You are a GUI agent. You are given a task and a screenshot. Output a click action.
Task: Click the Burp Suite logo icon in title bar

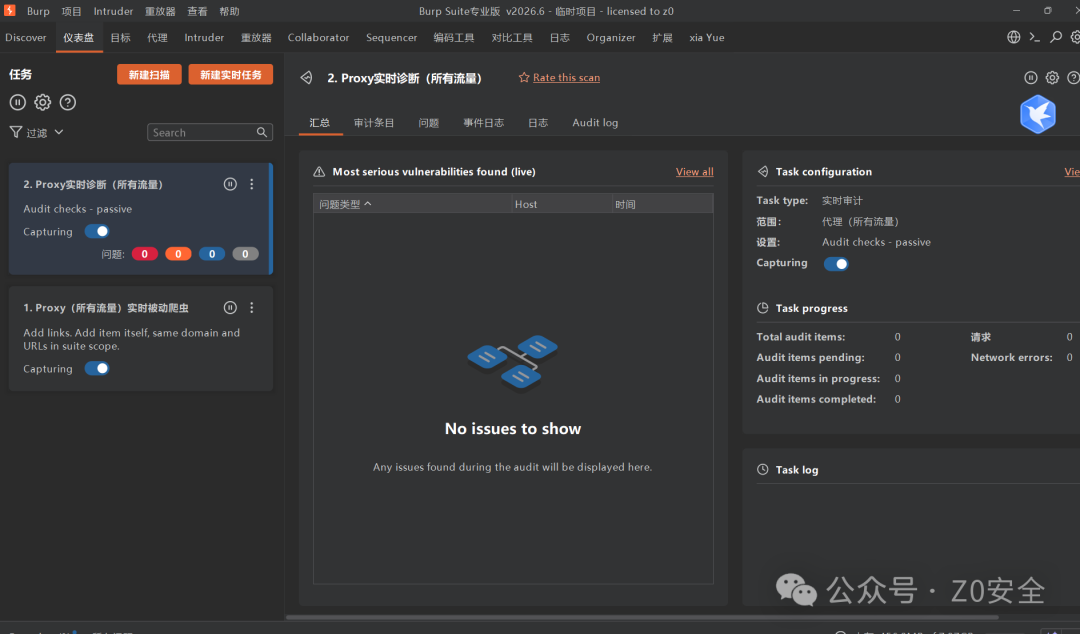pyautogui.click(x=9, y=10)
